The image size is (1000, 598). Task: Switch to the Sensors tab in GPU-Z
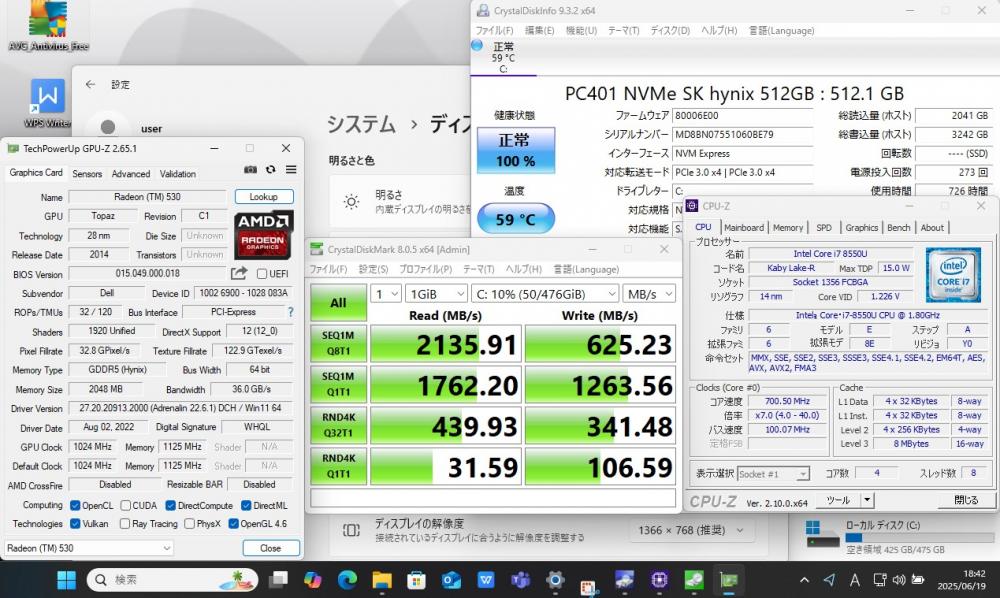[87, 173]
